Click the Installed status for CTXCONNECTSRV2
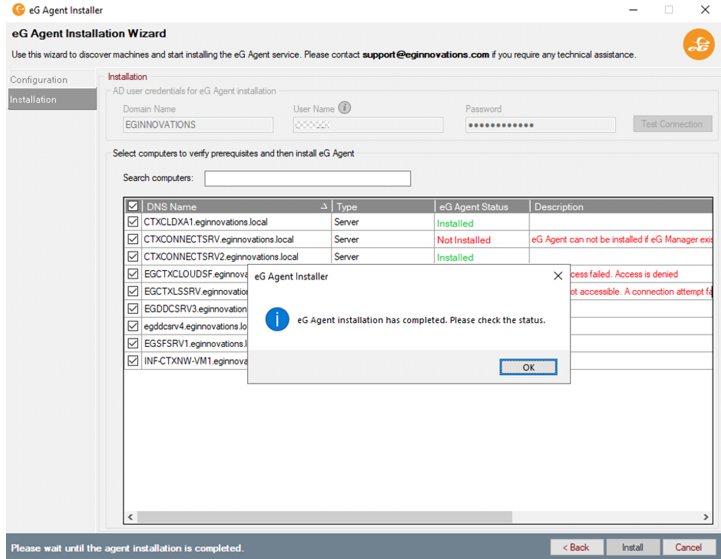This screenshot has height=559, width=721. 455,257
